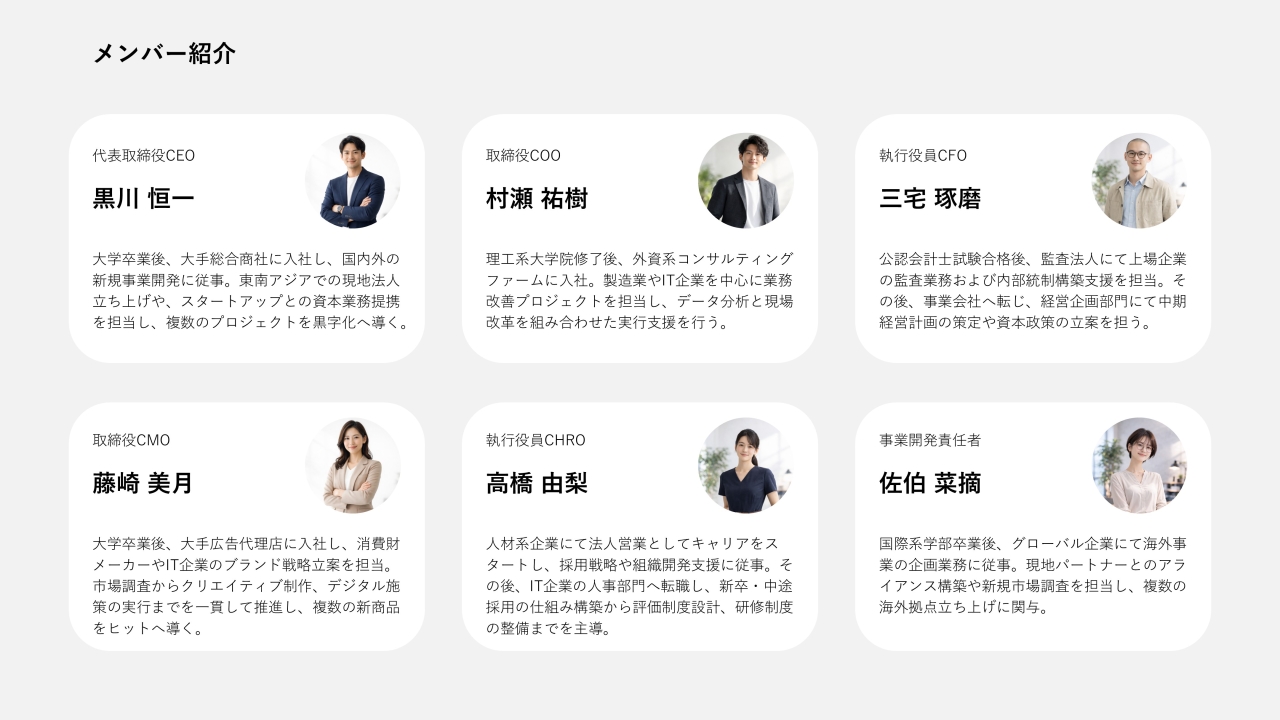Click the name 高橋 由梨
The image size is (1280, 720).
tap(537, 484)
